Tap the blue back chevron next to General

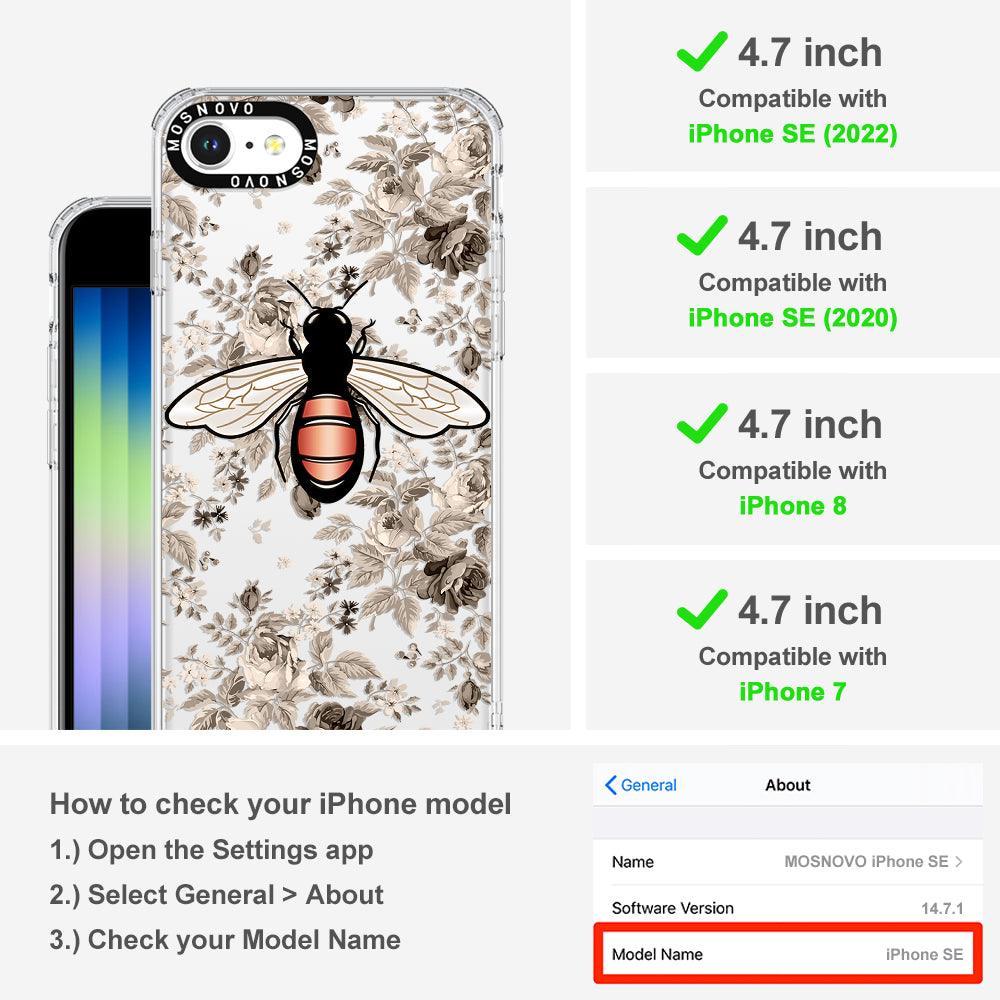[x=610, y=785]
